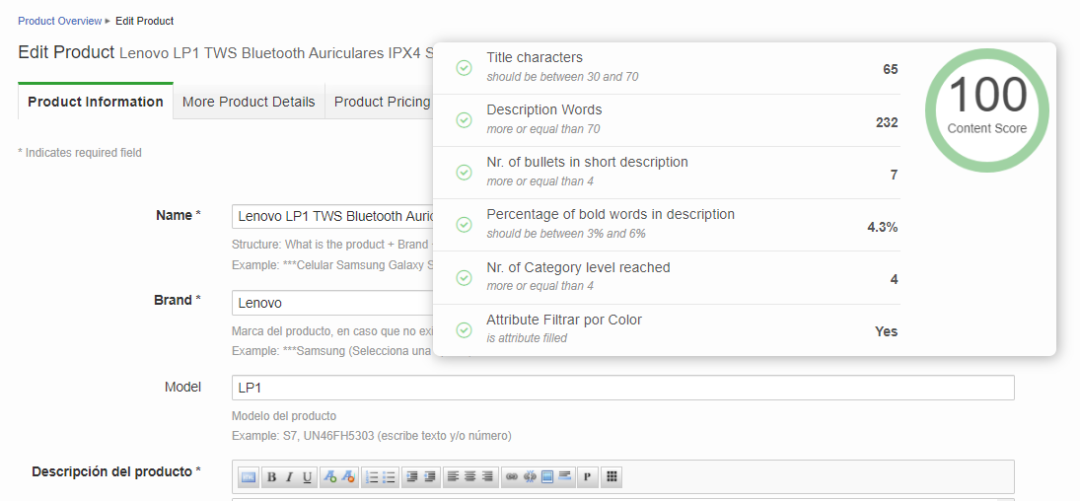Click the Description Words green check icon
Viewport: 1080px width, 501px height.
(x=464, y=120)
